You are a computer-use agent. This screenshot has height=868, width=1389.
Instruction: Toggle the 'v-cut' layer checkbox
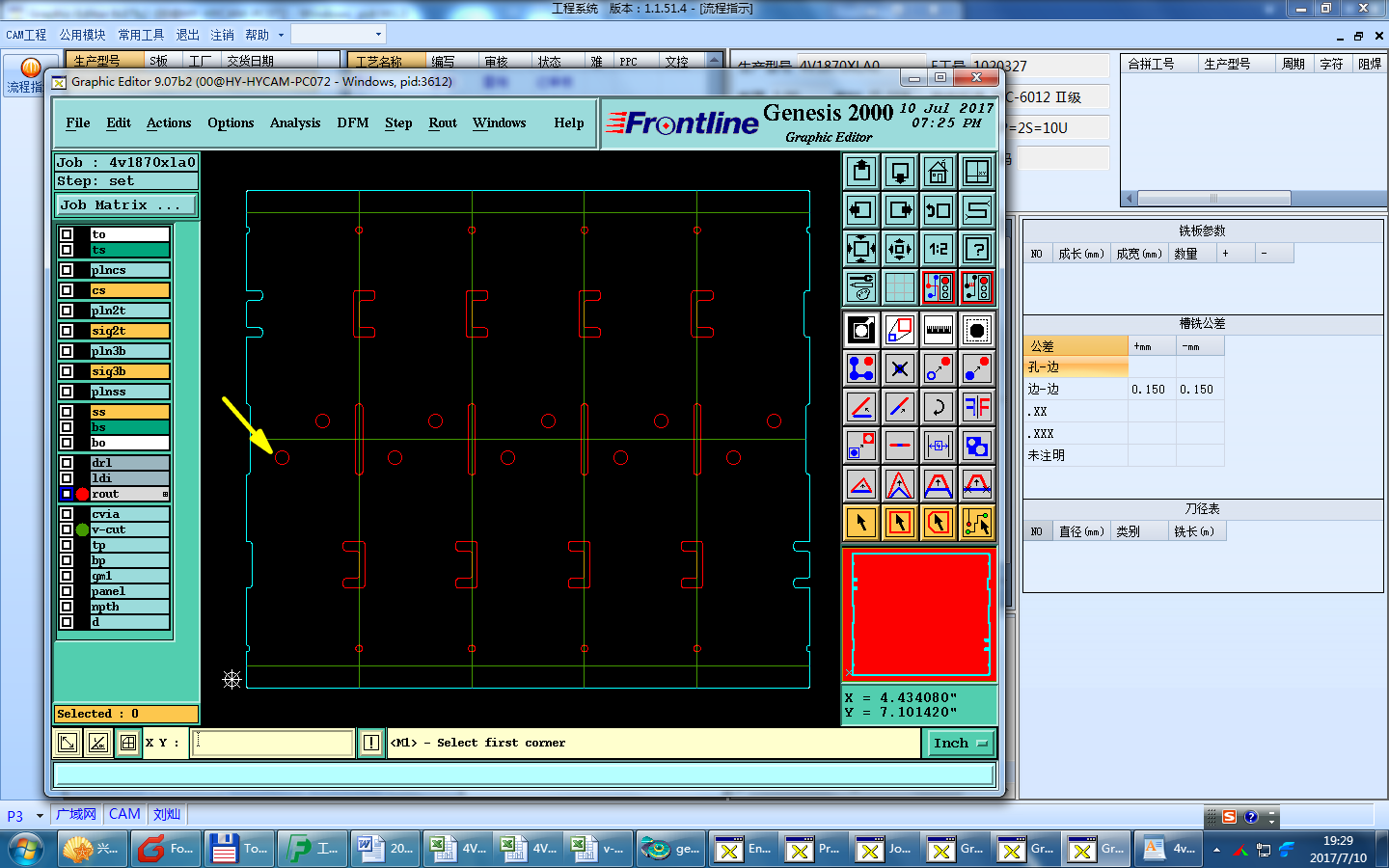tap(67, 529)
